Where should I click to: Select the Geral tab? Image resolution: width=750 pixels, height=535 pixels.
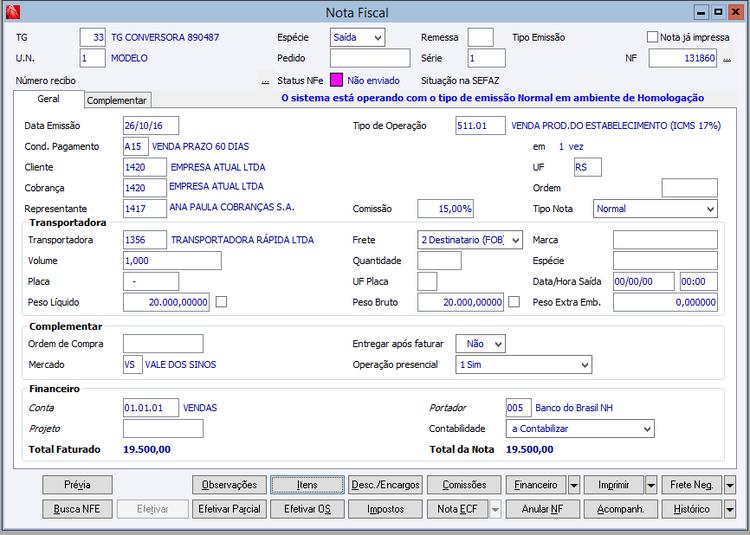click(x=48, y=99)
